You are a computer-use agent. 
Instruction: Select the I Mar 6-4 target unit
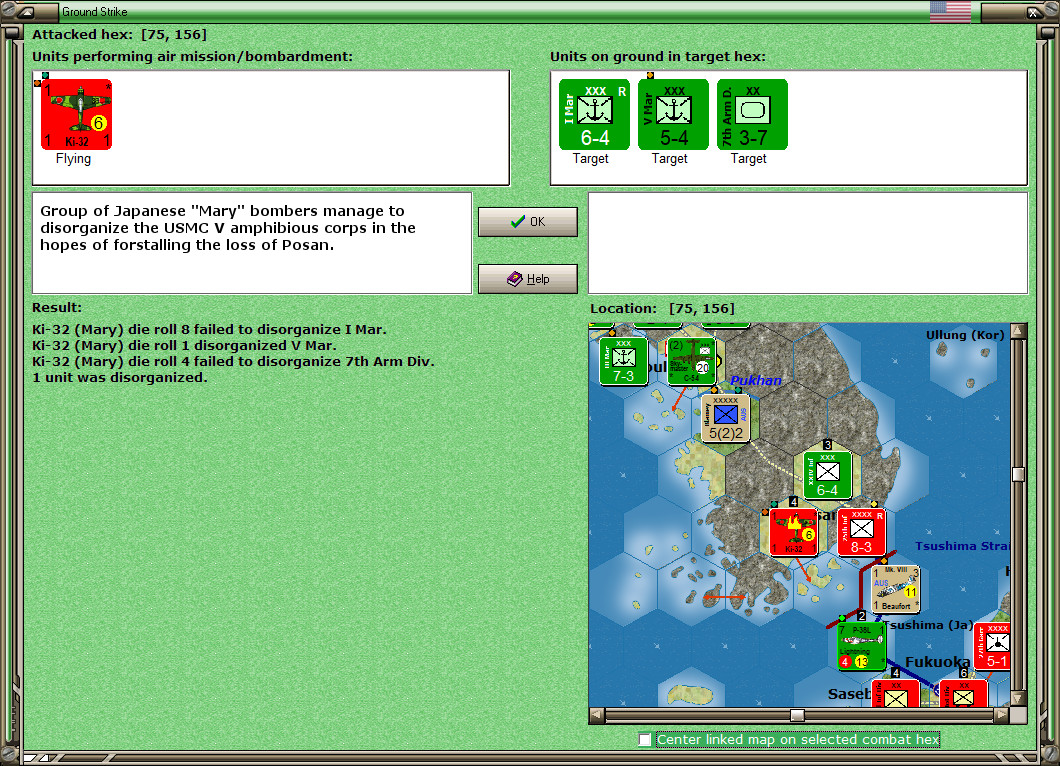[594, 114]
